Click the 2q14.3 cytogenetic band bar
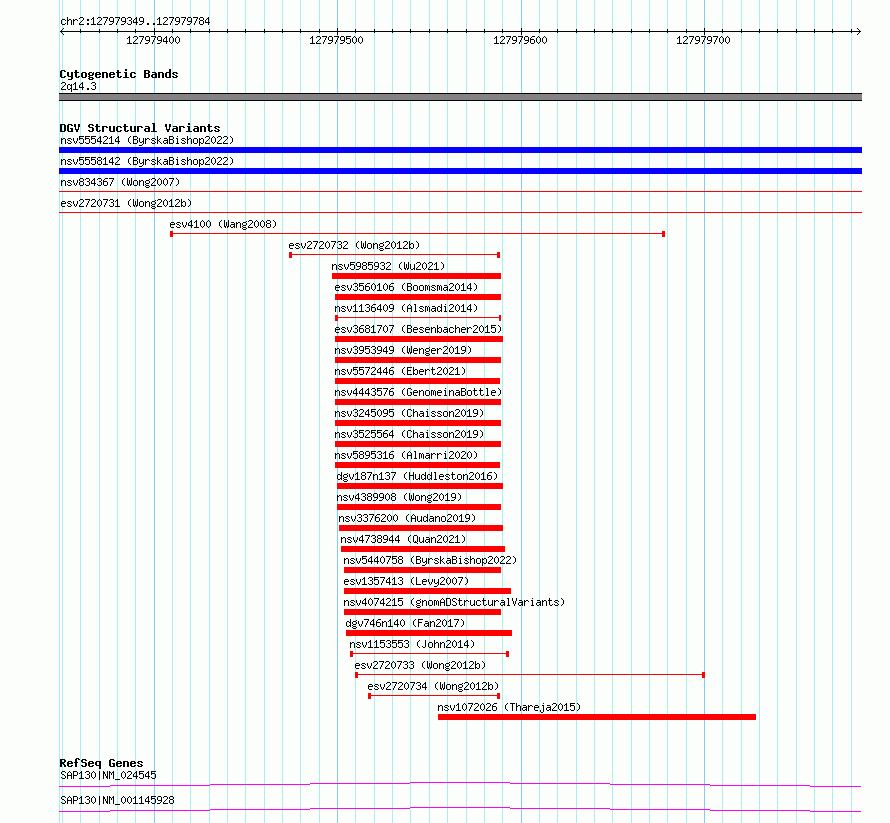This screenshot has height=823, width=890. click(x=460, y=97)
